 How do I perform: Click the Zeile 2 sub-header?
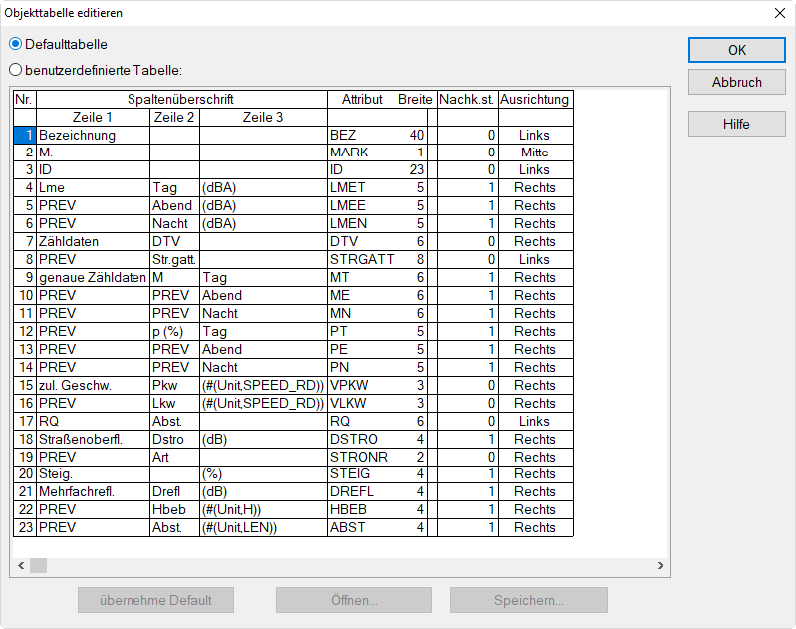pos(174,118)
